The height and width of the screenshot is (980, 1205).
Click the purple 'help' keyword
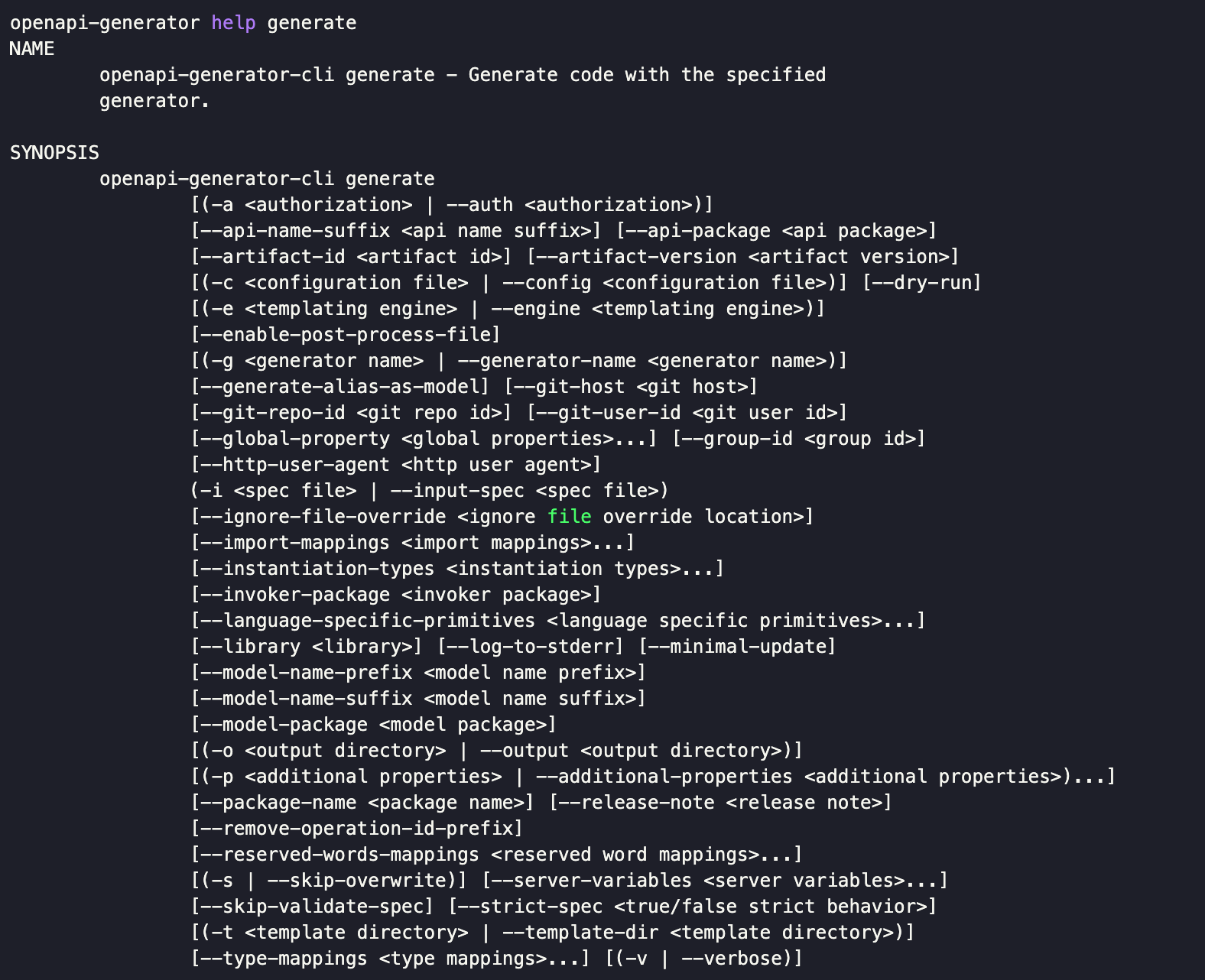[x=233, y=23]
